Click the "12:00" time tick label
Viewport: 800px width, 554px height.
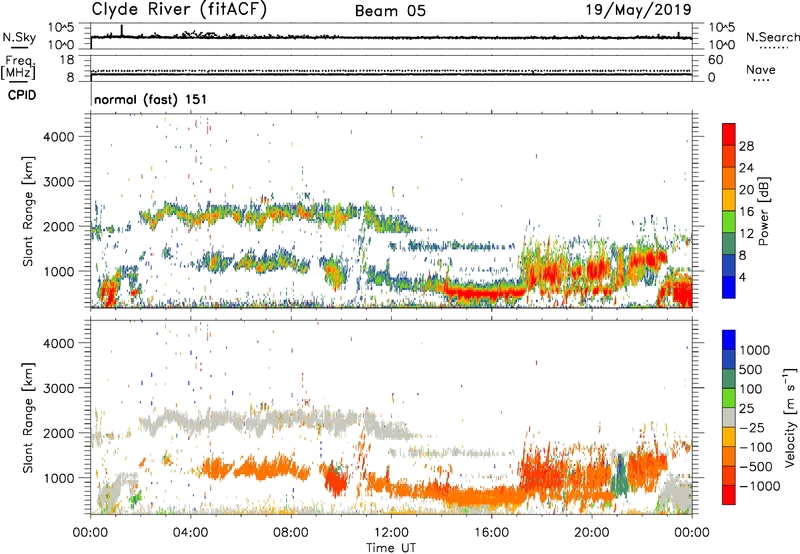(x=391, y=533)
